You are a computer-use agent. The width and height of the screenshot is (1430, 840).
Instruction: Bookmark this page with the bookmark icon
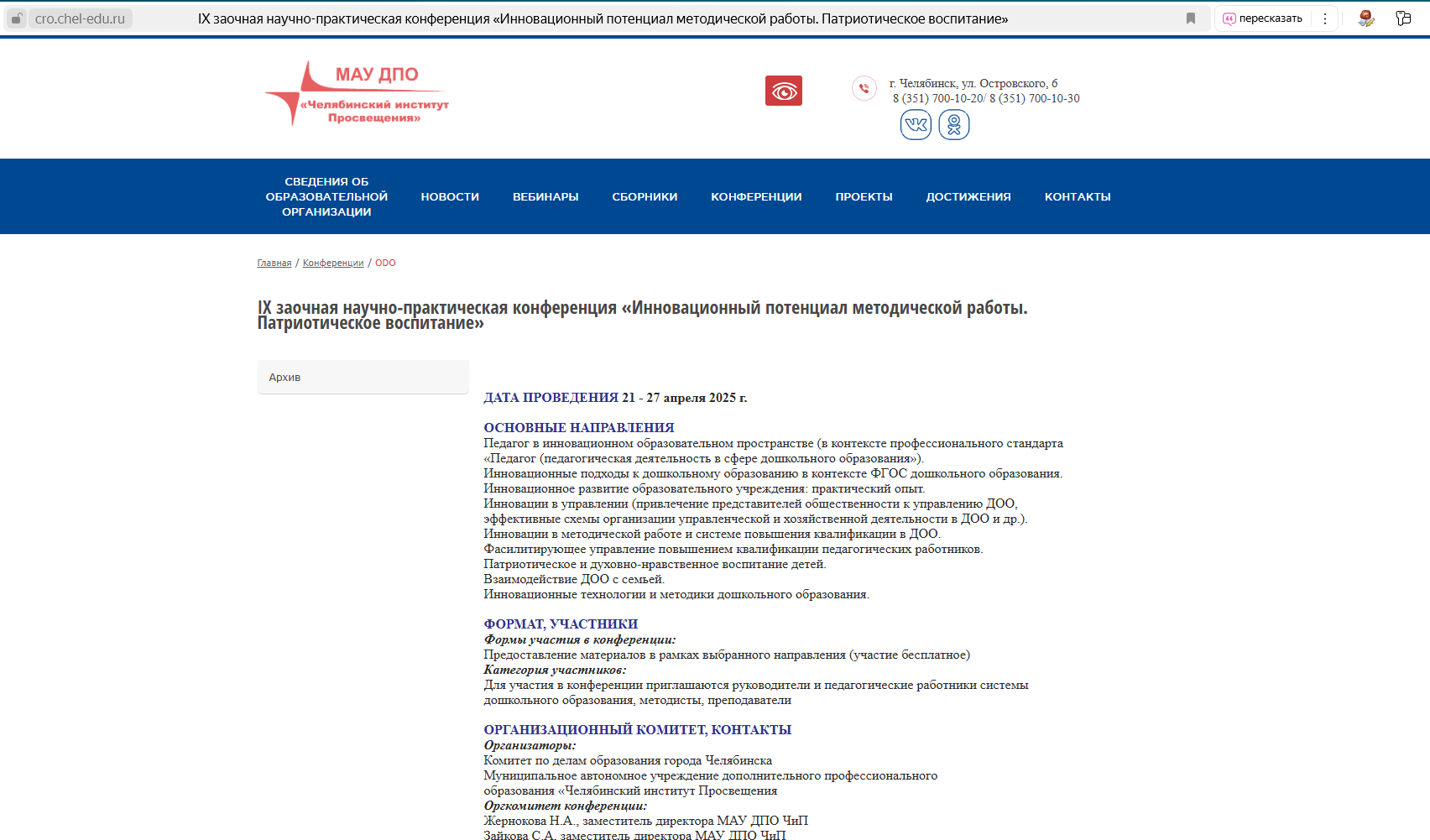tap(1190, 18)
